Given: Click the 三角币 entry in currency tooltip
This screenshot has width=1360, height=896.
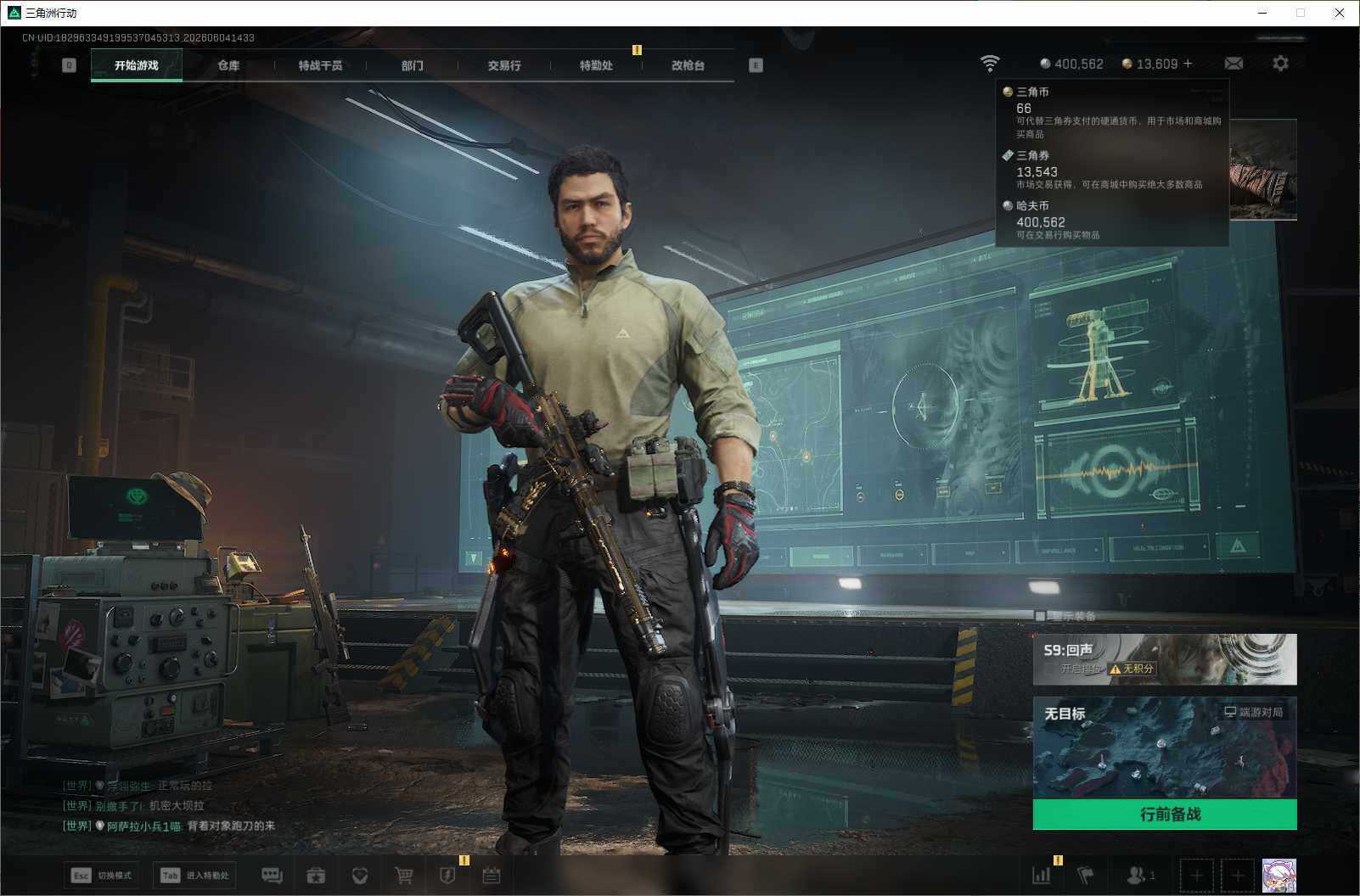Looking at the screenshot, I should click(1112, 112).
